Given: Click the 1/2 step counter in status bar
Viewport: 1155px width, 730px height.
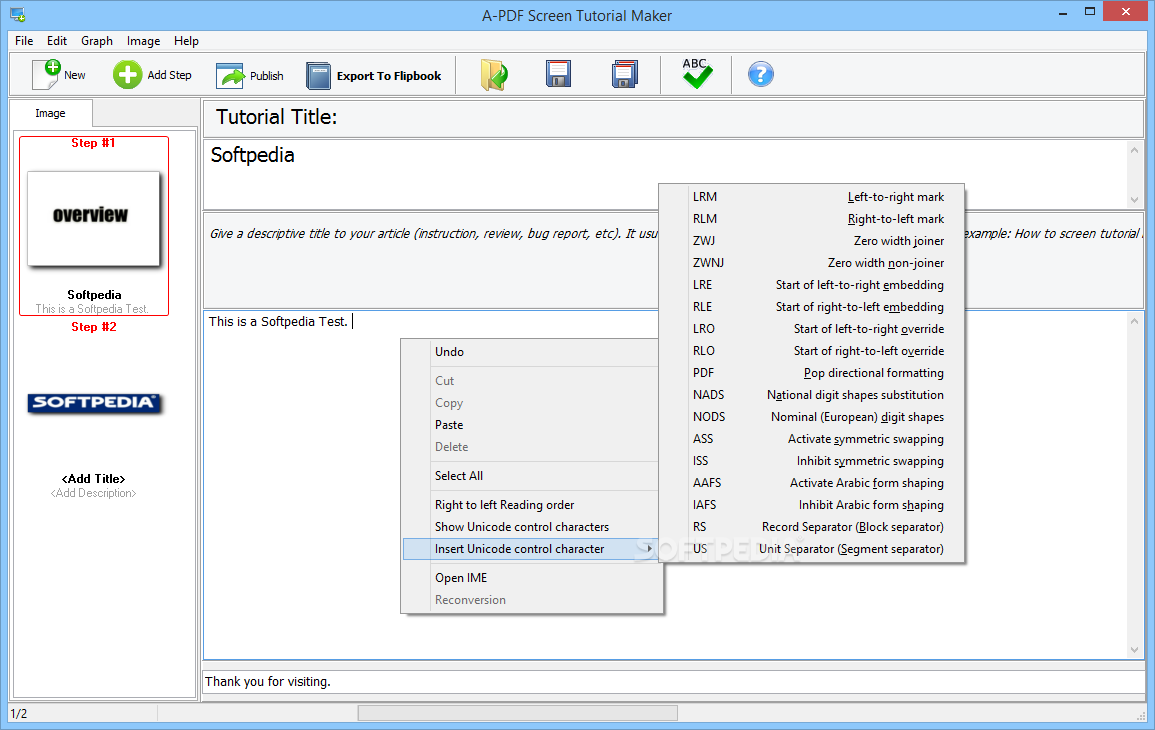Looking at the screenshot, I should tap(19, 714).
